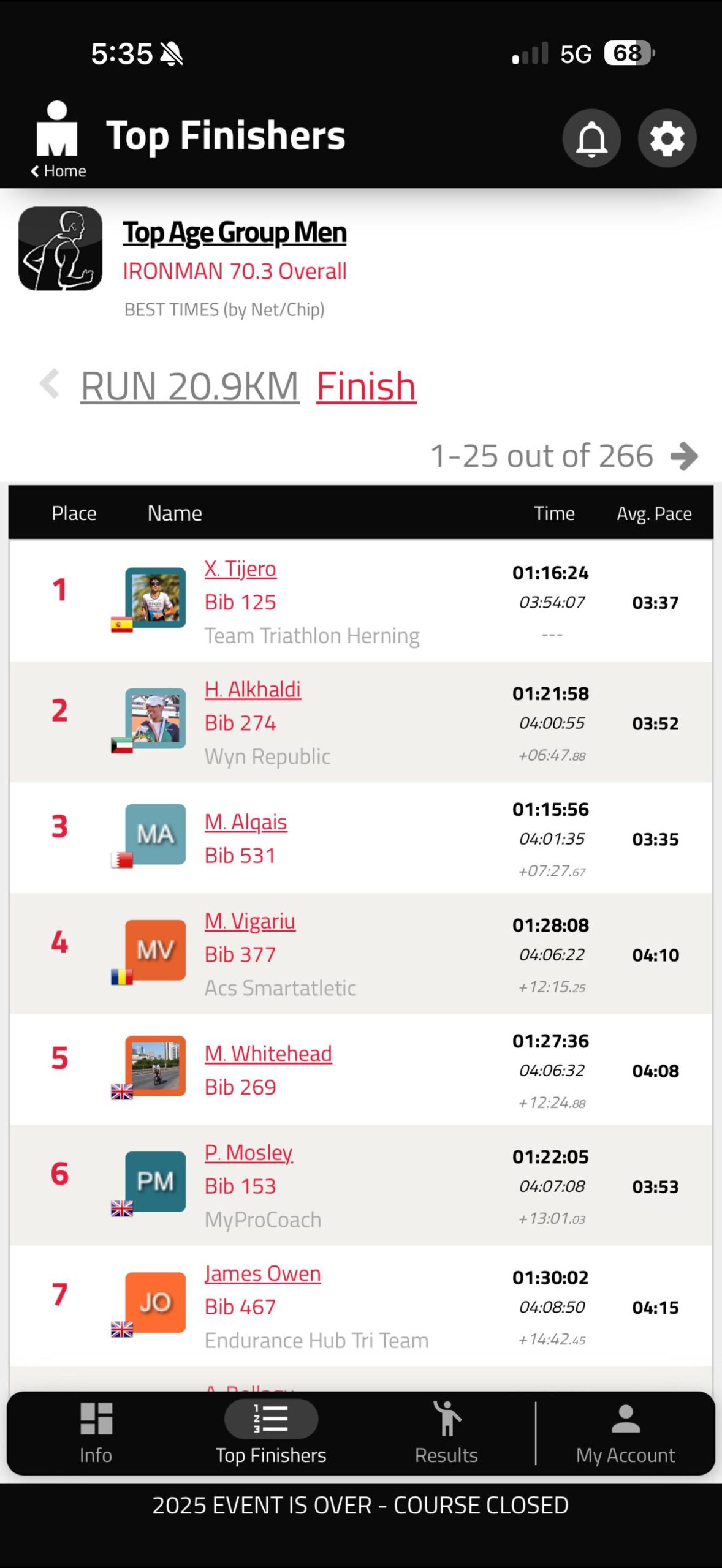
Task: Open the notifications bell icon
Action: [x=591, y=138]
